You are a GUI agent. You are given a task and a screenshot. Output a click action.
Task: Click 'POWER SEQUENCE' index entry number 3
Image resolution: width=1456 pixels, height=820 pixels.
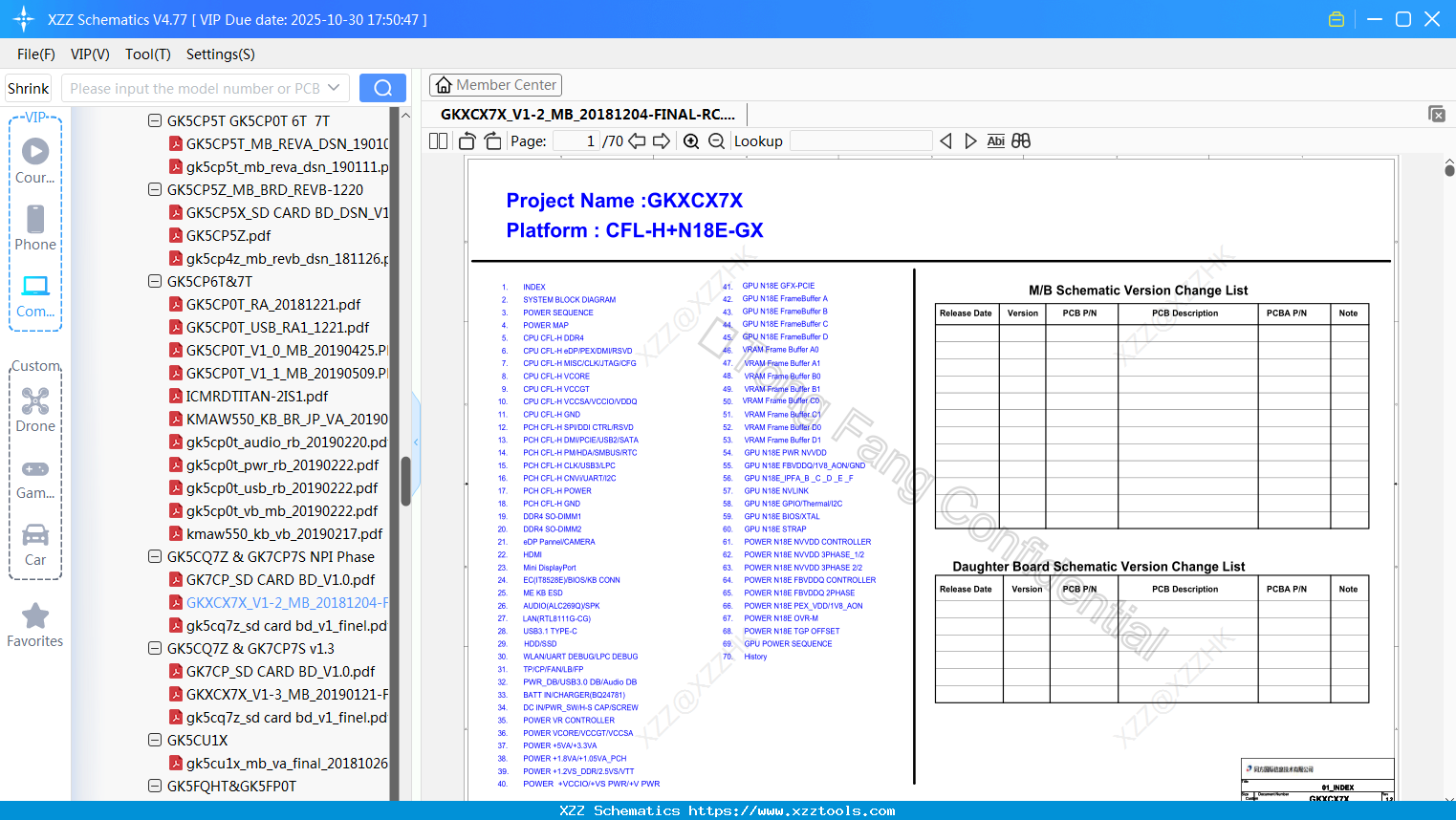pos(558,313)
